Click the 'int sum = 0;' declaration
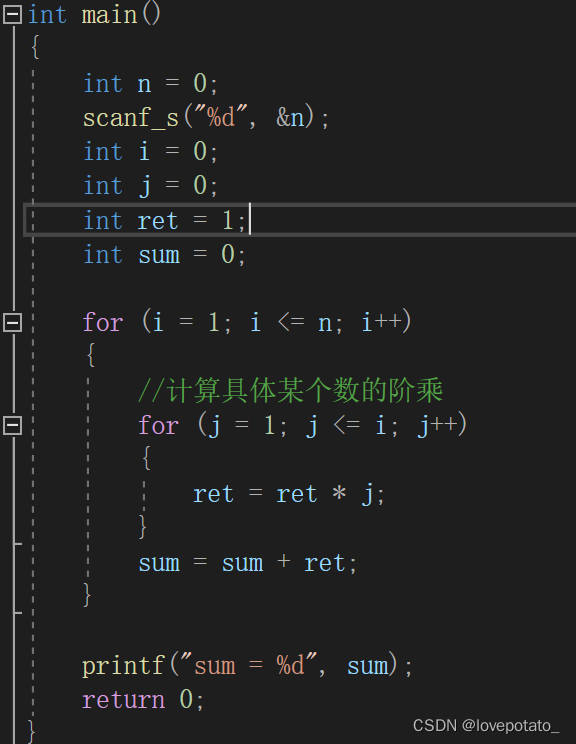The height and width of the screenshot is (744, 576). point(164,255)
